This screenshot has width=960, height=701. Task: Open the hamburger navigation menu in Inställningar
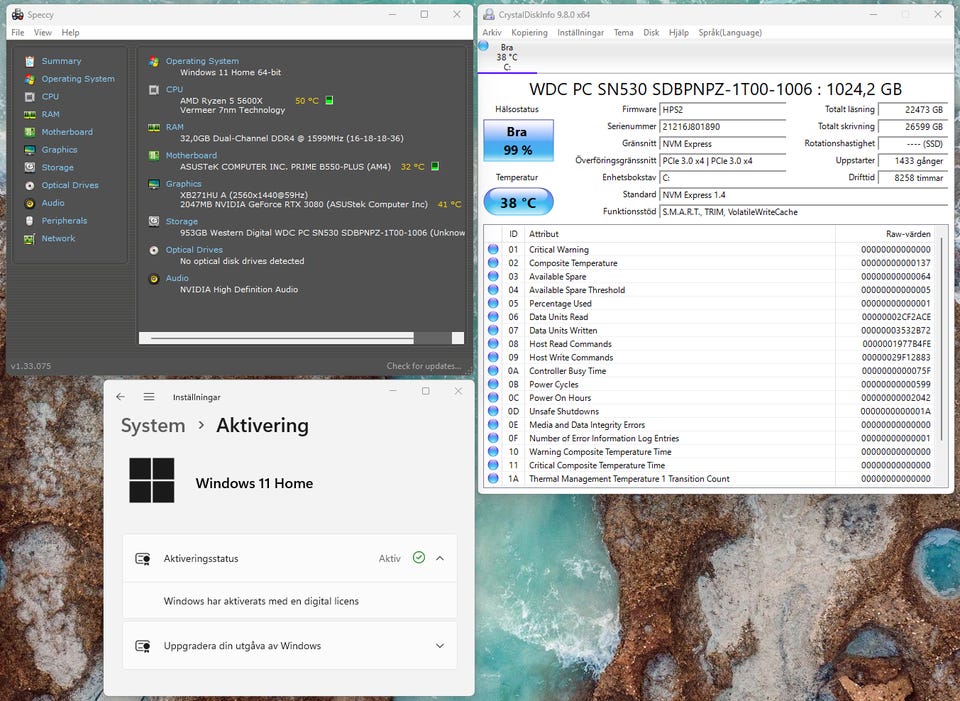[x=149, y=397]
